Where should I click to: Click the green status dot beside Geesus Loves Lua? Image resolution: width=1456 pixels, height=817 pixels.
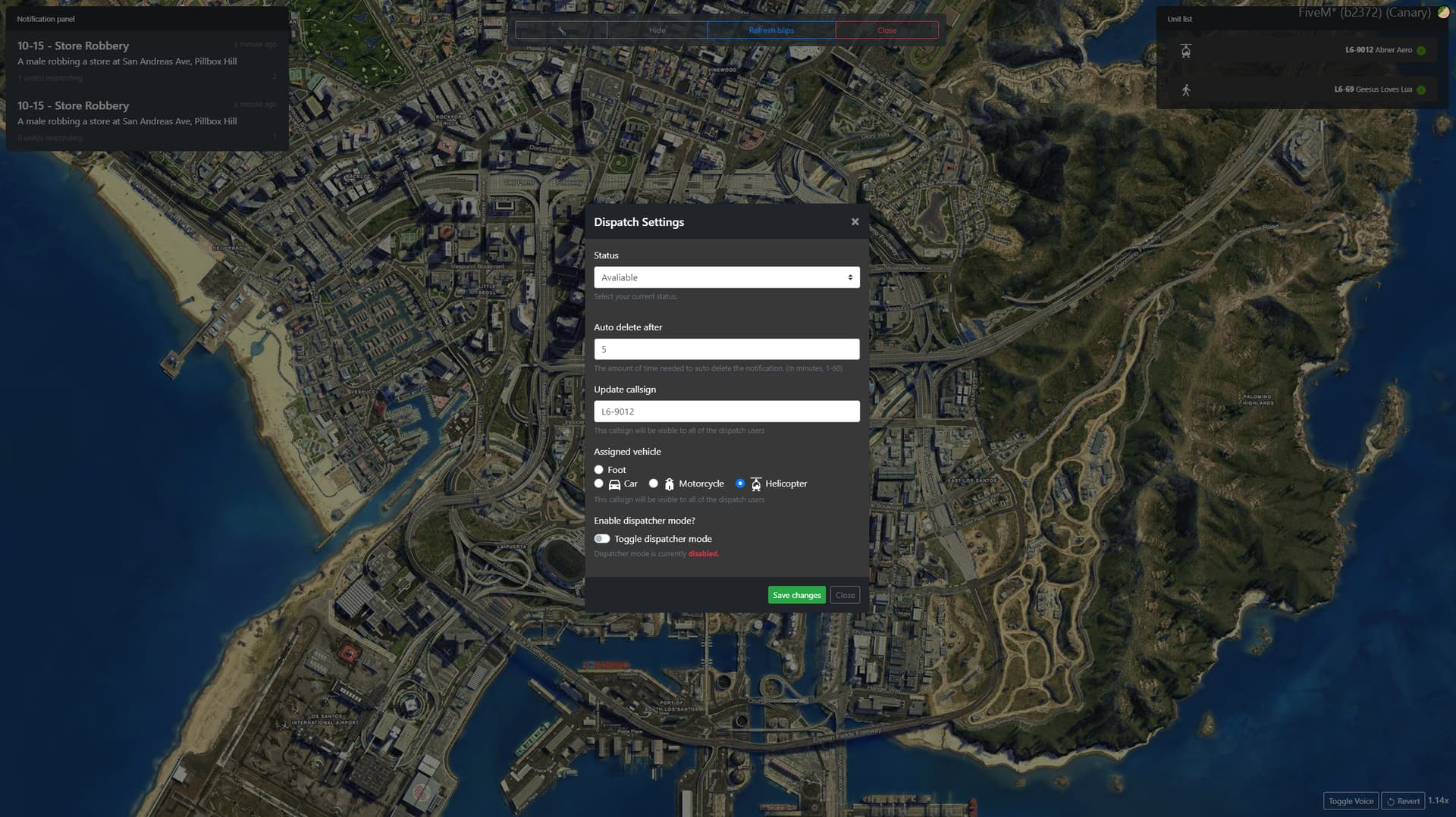pyautogui.click(x=1422, y=89)
